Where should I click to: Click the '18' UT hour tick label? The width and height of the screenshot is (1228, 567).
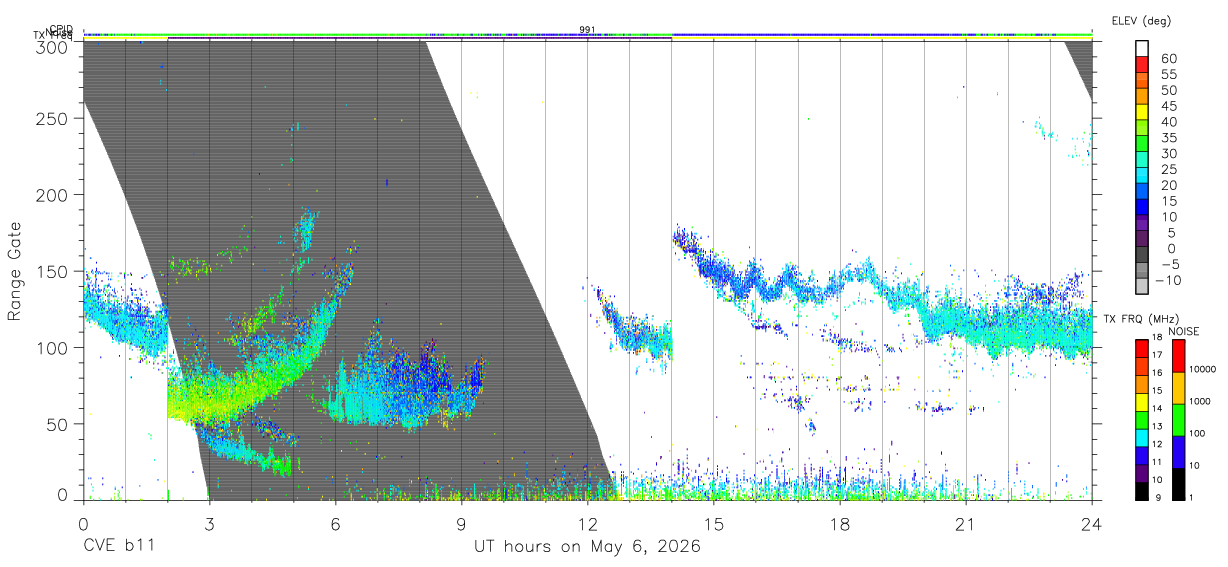(839, 524)
